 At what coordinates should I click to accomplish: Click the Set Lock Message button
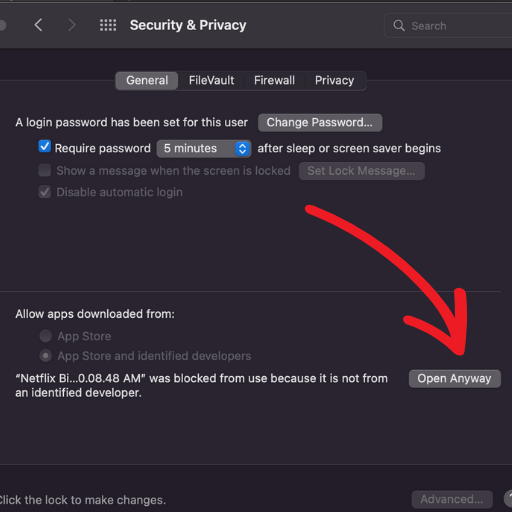click(362, 171)
